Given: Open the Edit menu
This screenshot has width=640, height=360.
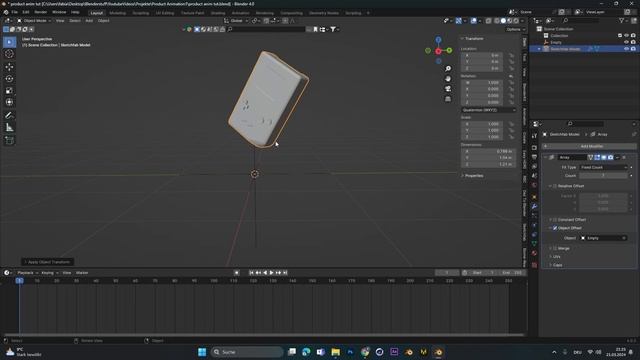Looking at the screenshot, I should 26,12.
